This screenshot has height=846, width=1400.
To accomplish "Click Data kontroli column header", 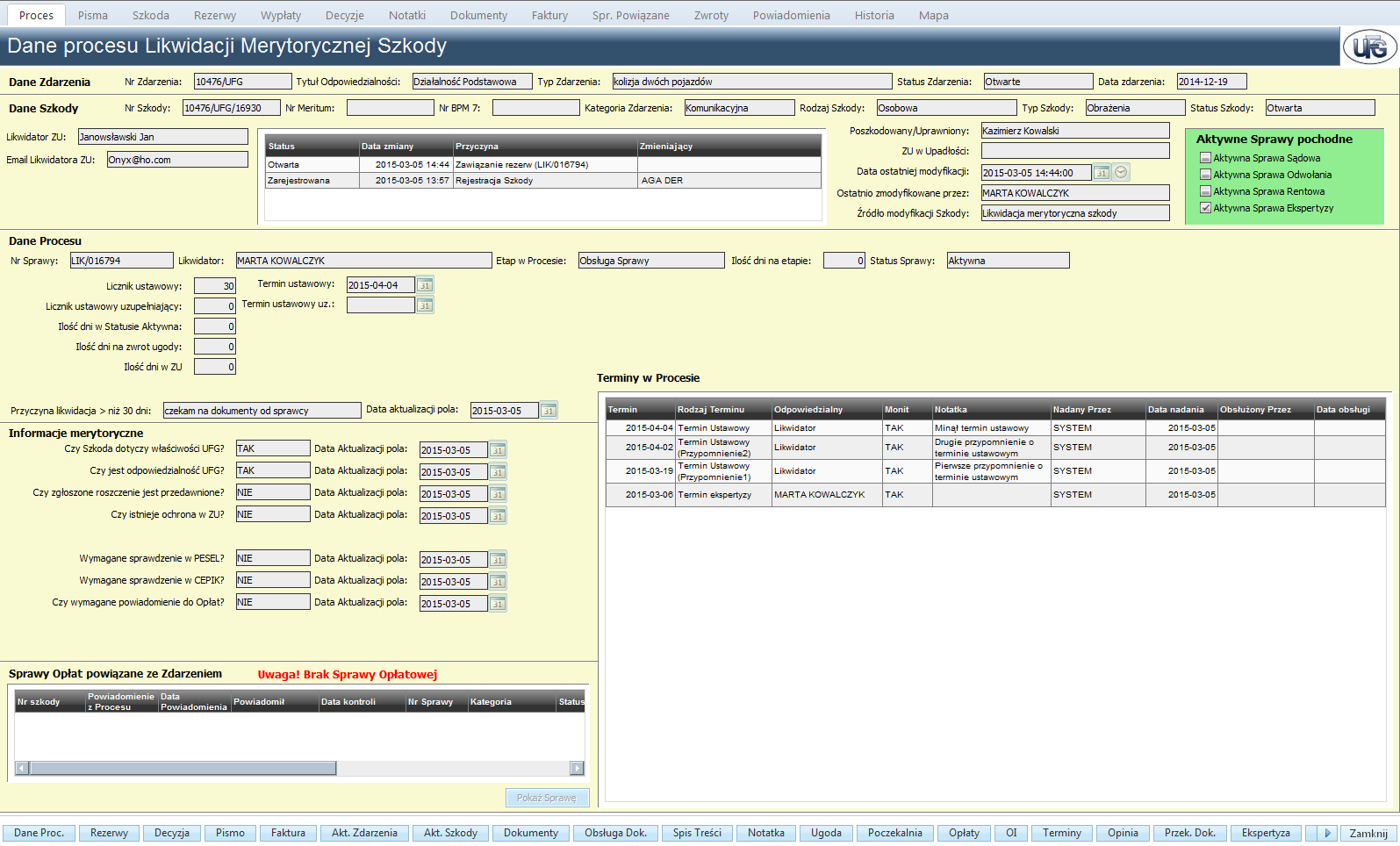I will pyautogui.click(x=362, y=701).
